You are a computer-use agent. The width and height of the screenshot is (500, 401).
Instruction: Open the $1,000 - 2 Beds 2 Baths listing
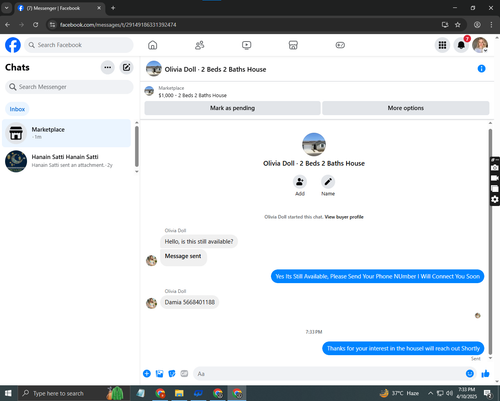point(192,95)
